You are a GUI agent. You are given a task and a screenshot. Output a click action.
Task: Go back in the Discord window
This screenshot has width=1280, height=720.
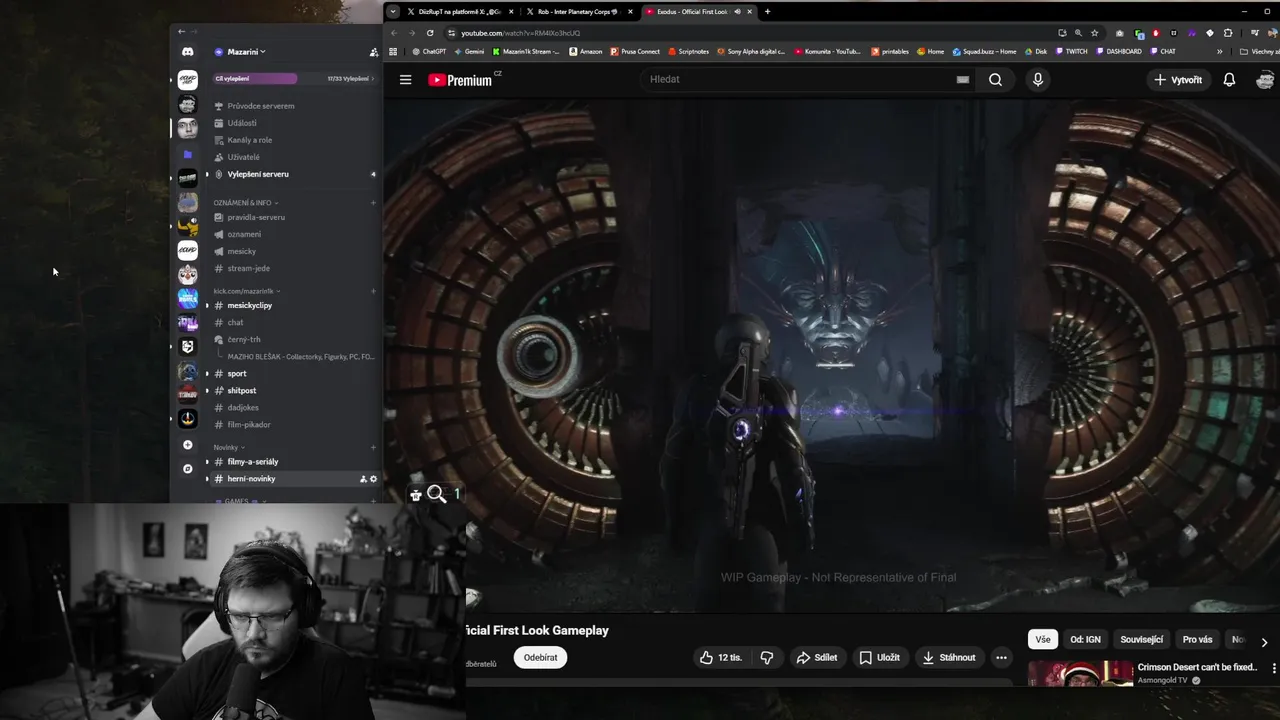coord(181,32)
